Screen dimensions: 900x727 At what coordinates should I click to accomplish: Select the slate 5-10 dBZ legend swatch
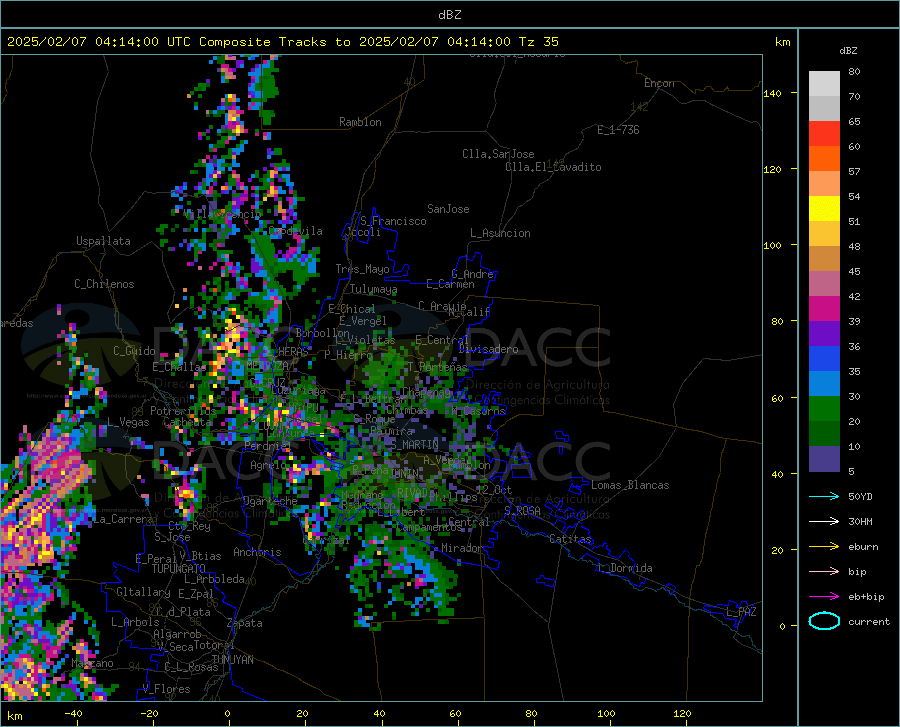pyautogui.click(x=824, y=459)
